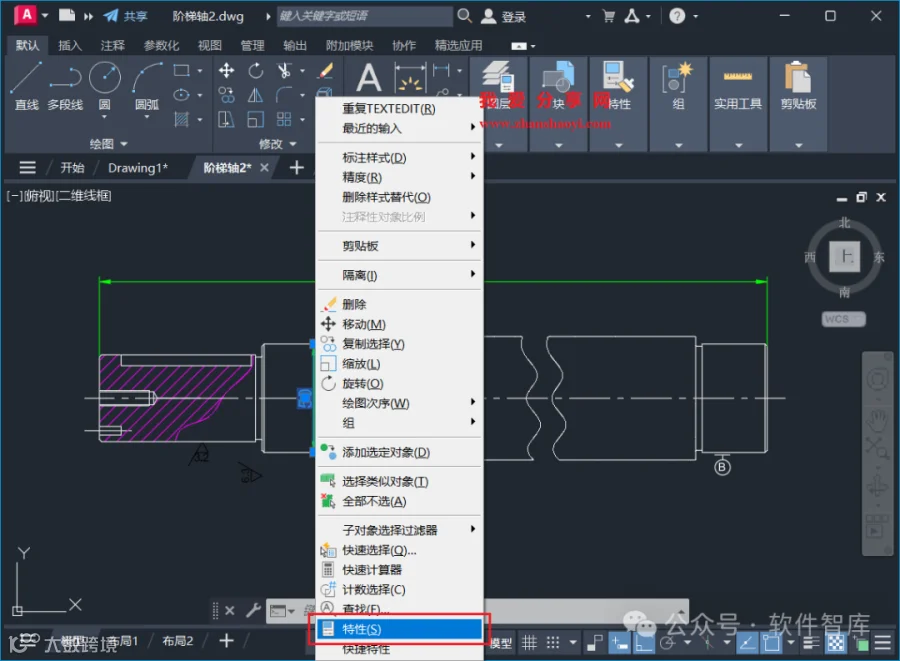Click the file tab hamburger menu icon
This screenshot has height=661, width=900.
click(x=27, y=168)
